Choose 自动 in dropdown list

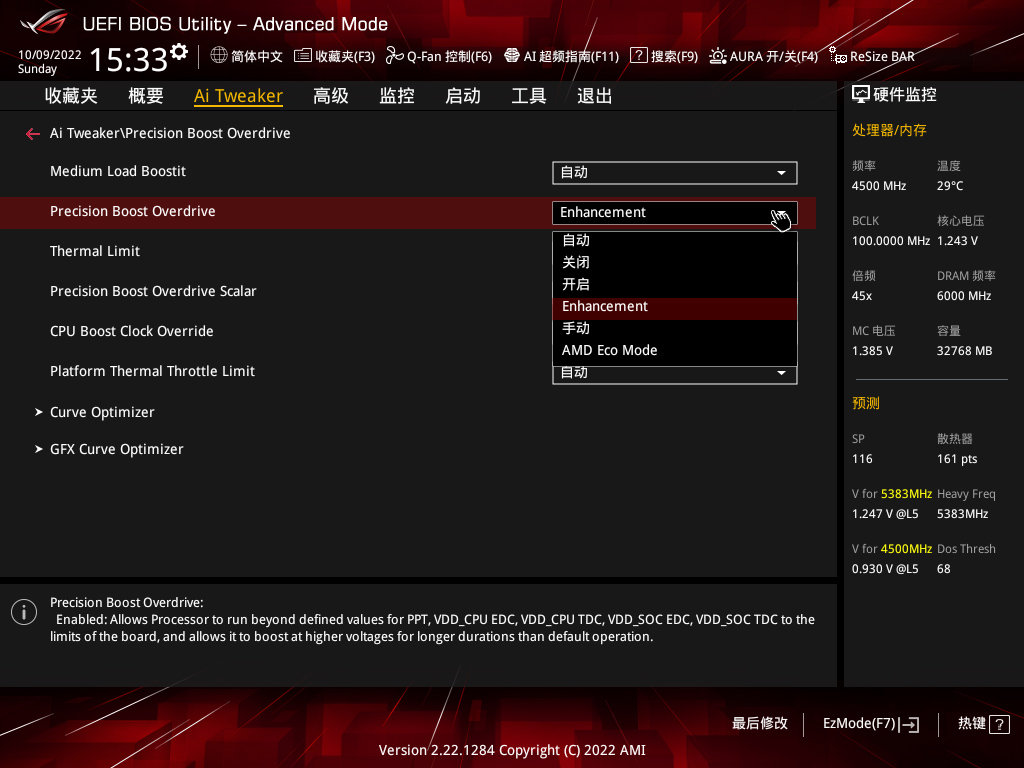(x=675, y=240)
